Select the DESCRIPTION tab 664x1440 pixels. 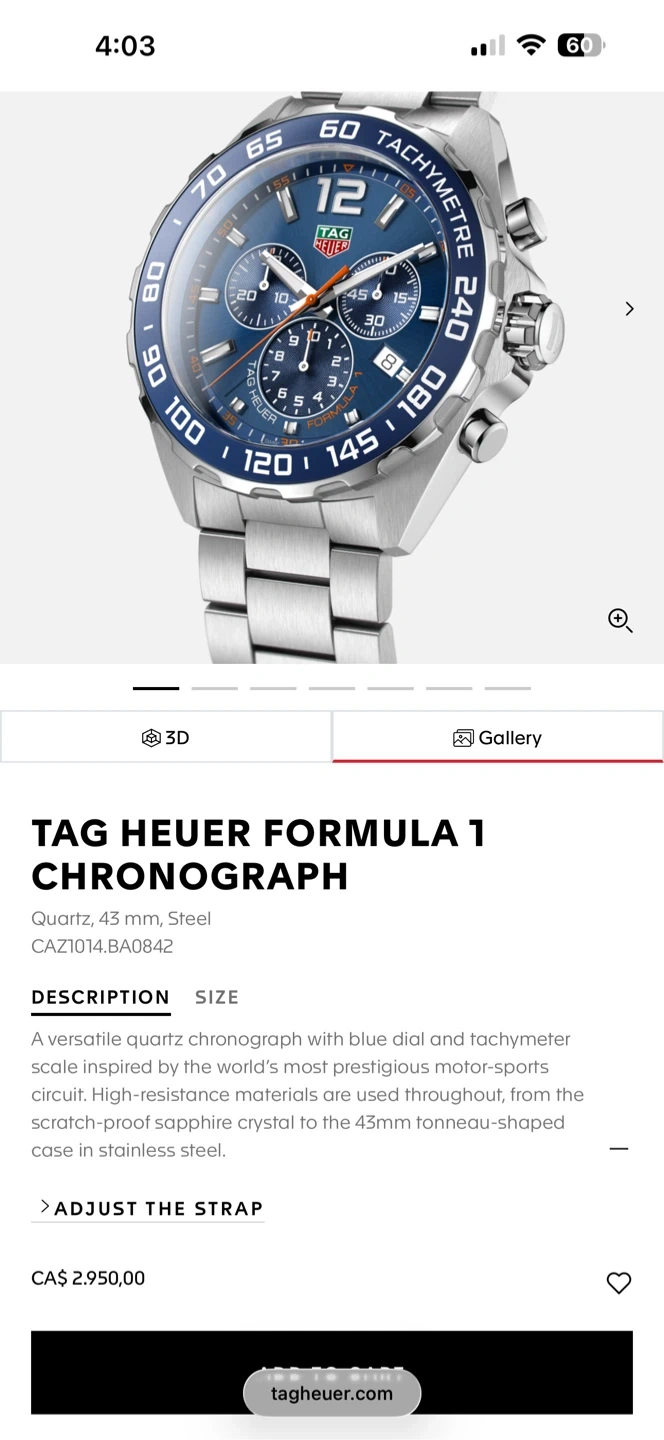coord(100,997)
